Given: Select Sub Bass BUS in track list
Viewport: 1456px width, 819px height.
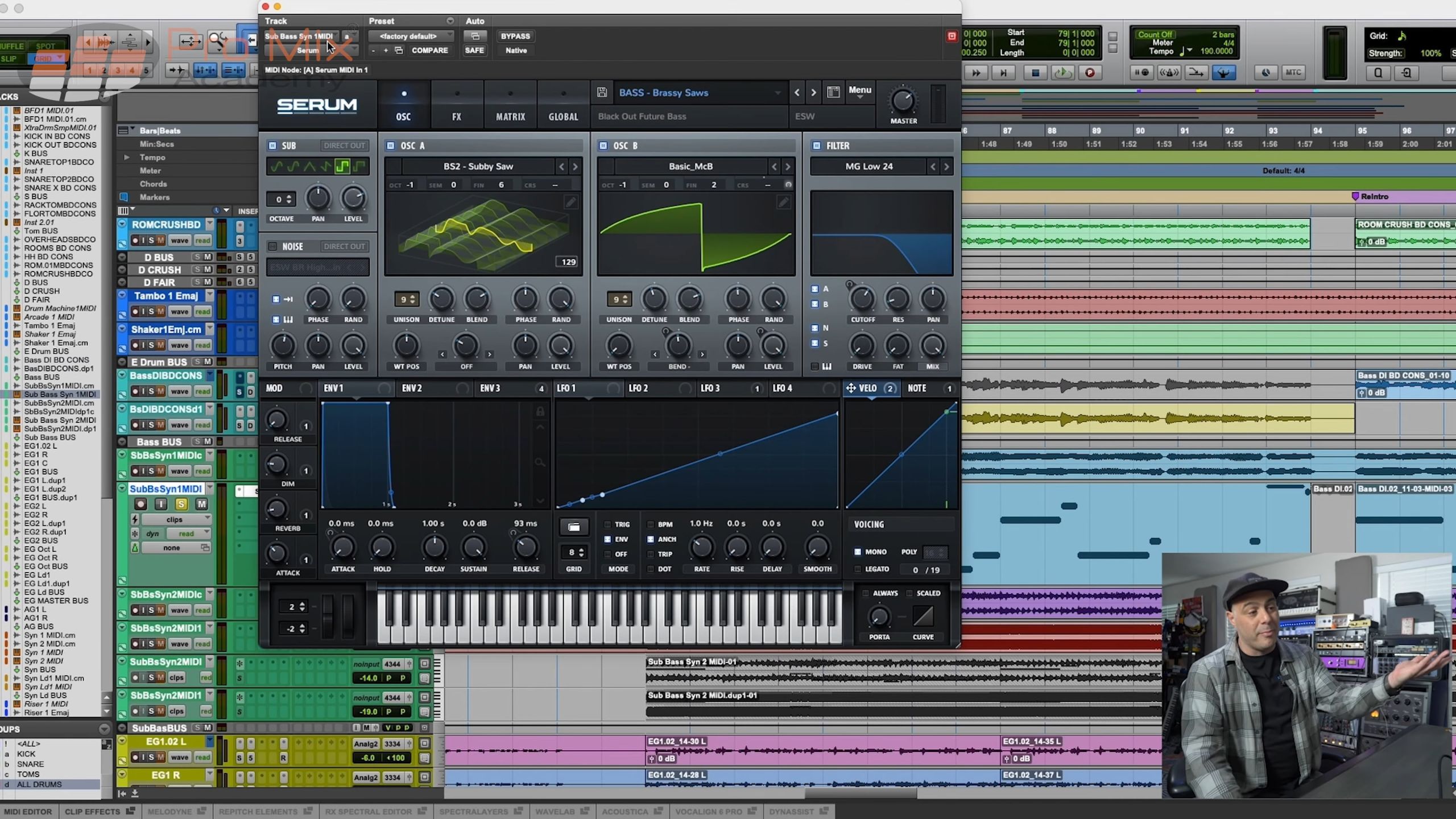Looking at the screenshot, I should 49,437.
